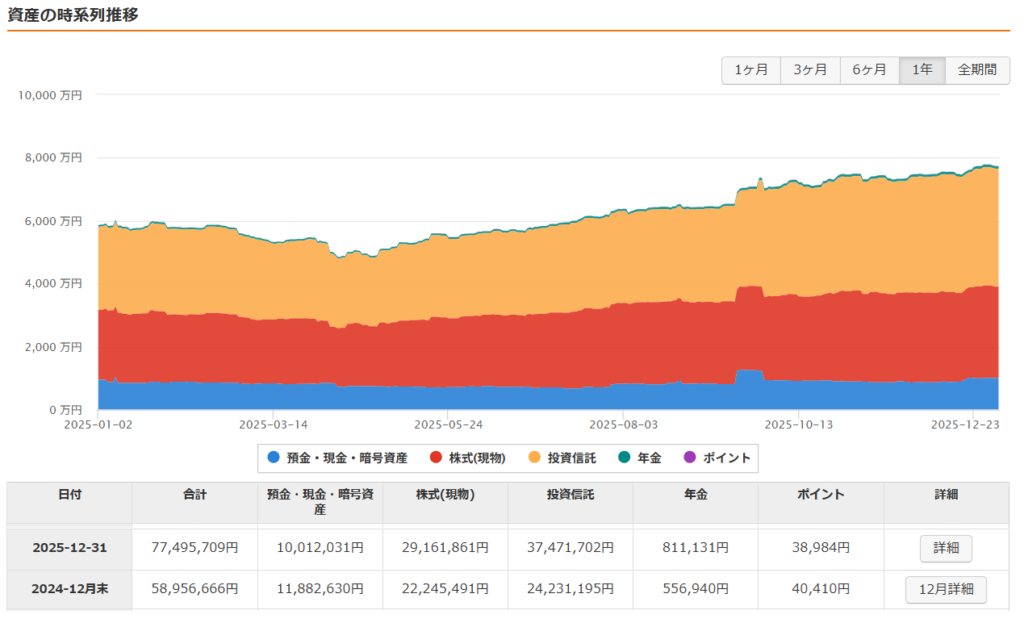Toggle 投資信託 series via legend label
This screenshot has height=623, width=1024.
(573, 458)
